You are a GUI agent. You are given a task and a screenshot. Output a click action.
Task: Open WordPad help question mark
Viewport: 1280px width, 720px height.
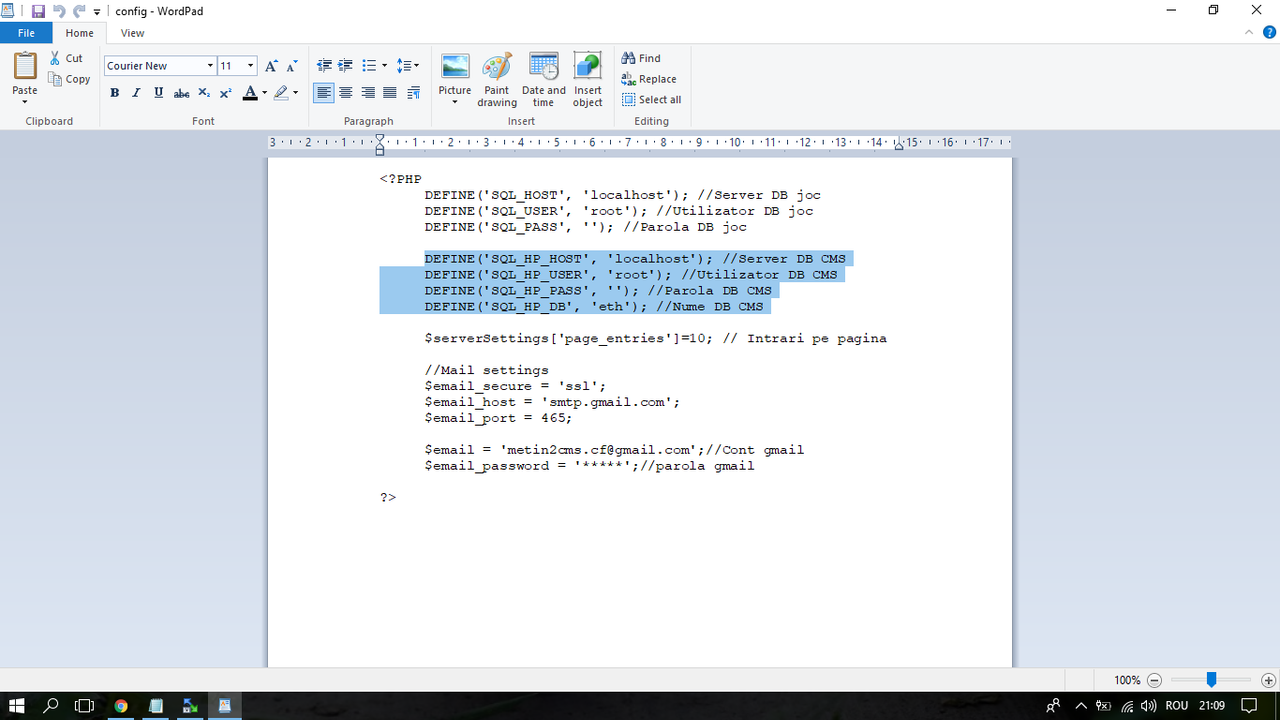tap(1269, 33)
